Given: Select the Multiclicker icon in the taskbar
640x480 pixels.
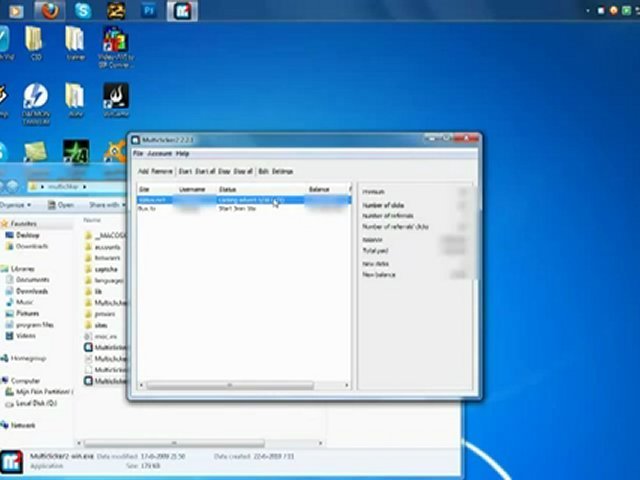Looking at the screenshot, I should click(x=182, y=12).
